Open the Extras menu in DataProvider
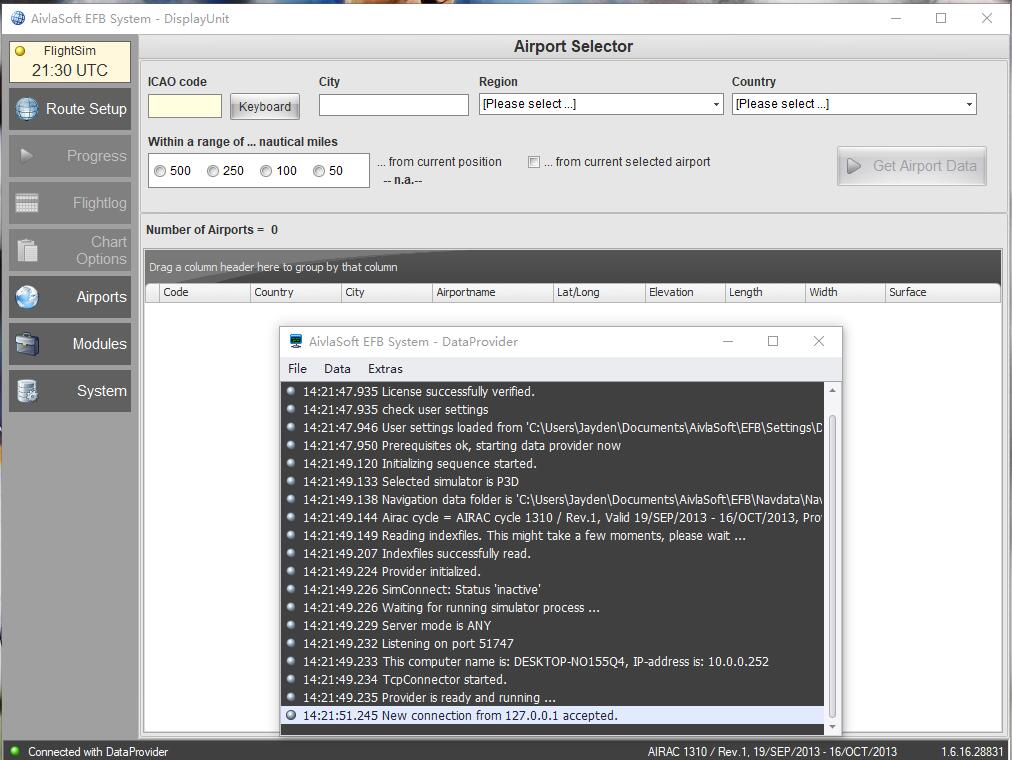The image size is (1012, 760). click(385, 368)
